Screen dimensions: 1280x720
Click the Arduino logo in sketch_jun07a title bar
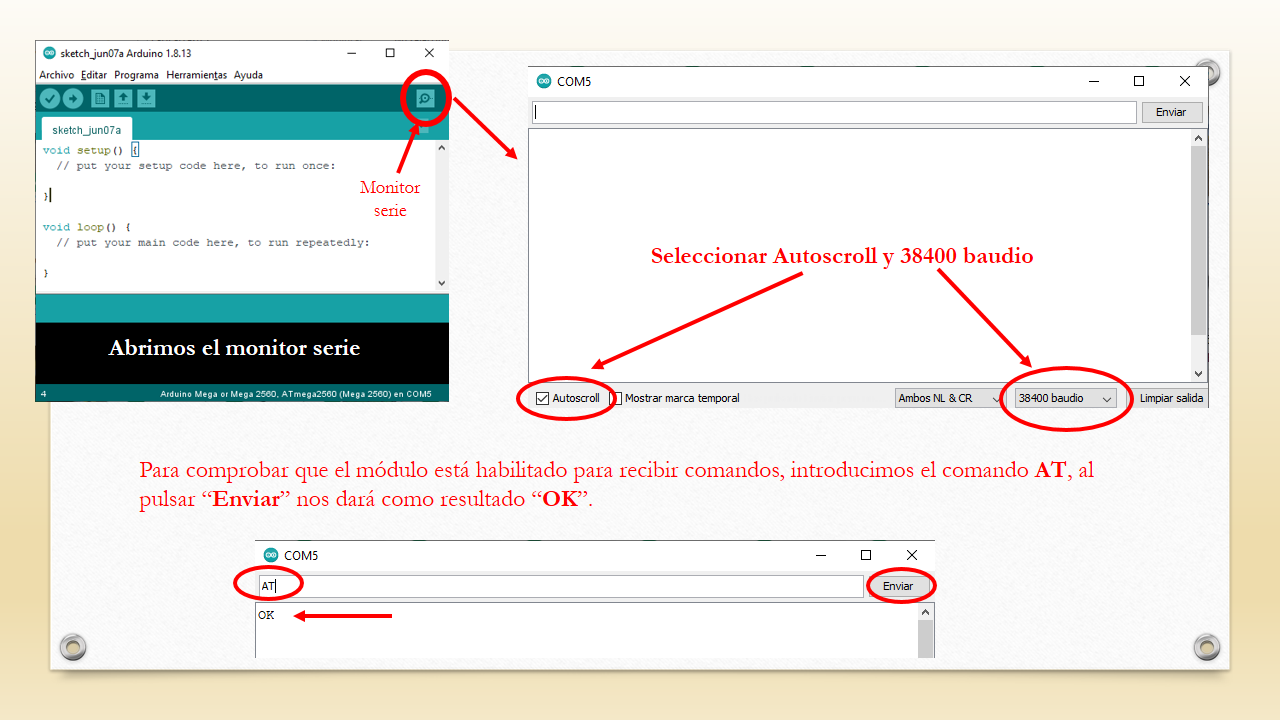click(x=49, y=53)
